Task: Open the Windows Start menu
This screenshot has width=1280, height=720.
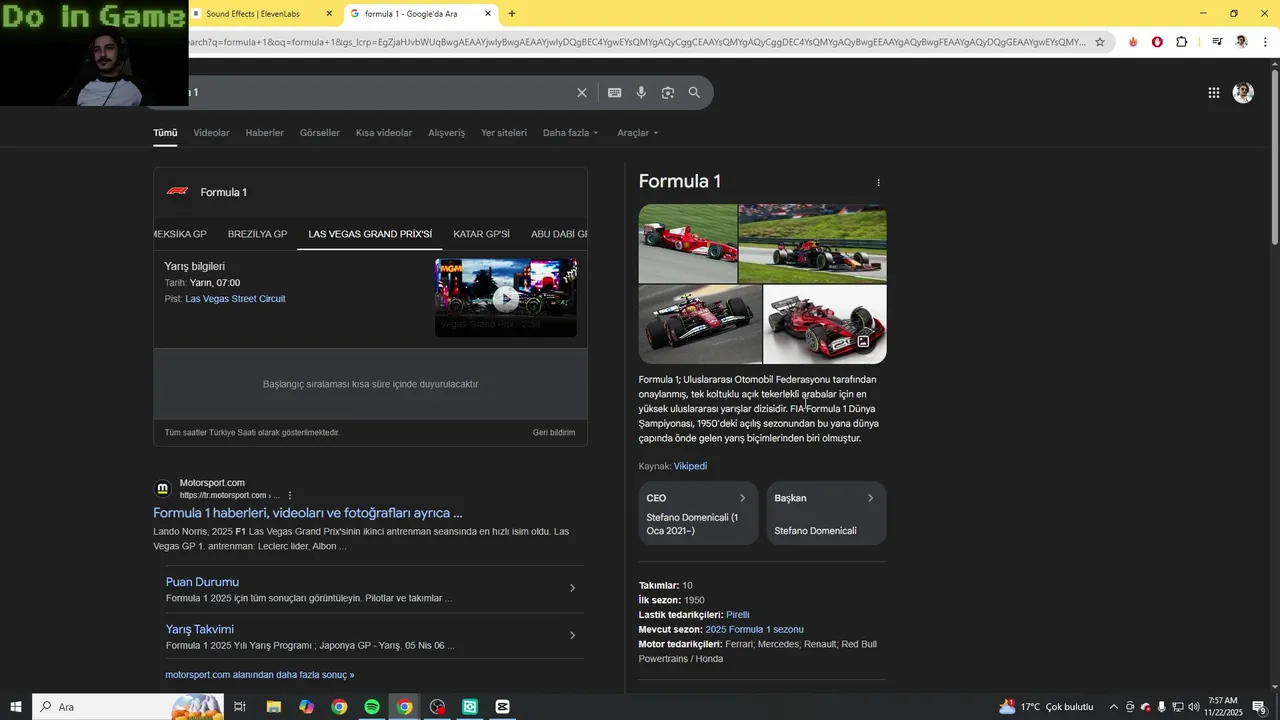Action: (x=15, y=707)
